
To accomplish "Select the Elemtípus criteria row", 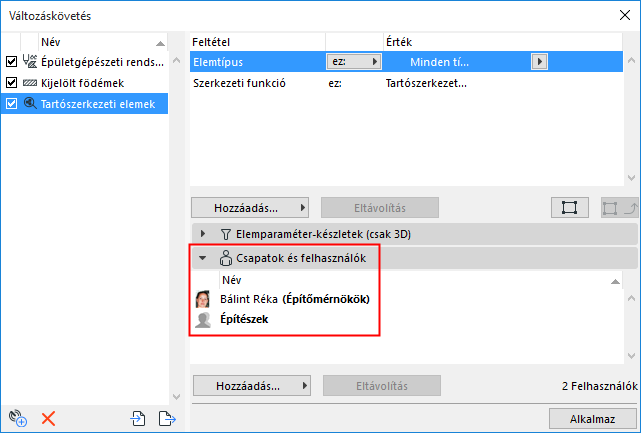I will point(406,62).
